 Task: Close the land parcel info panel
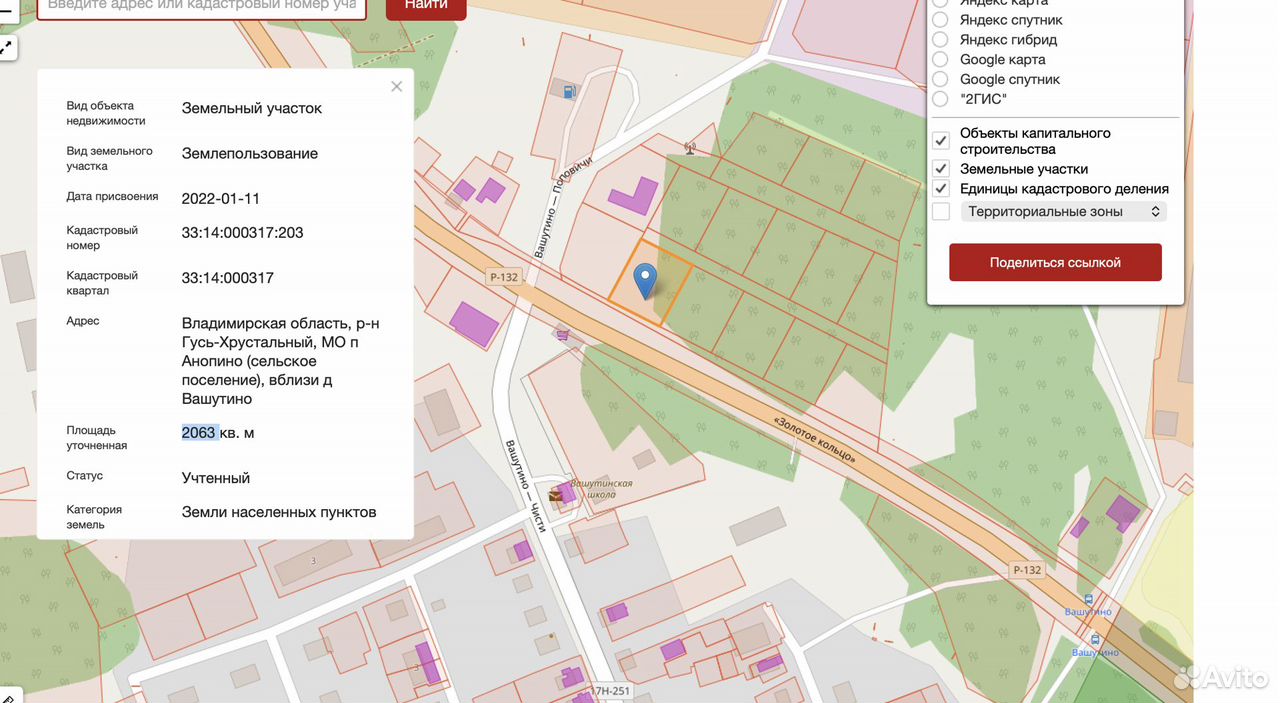[396, 86]
